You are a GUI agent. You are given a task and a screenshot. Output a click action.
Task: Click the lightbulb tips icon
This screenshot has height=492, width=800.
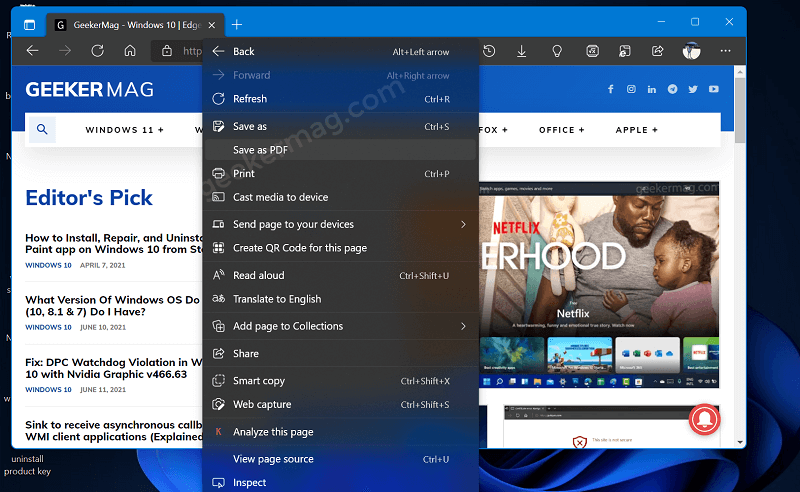[557, 51]
